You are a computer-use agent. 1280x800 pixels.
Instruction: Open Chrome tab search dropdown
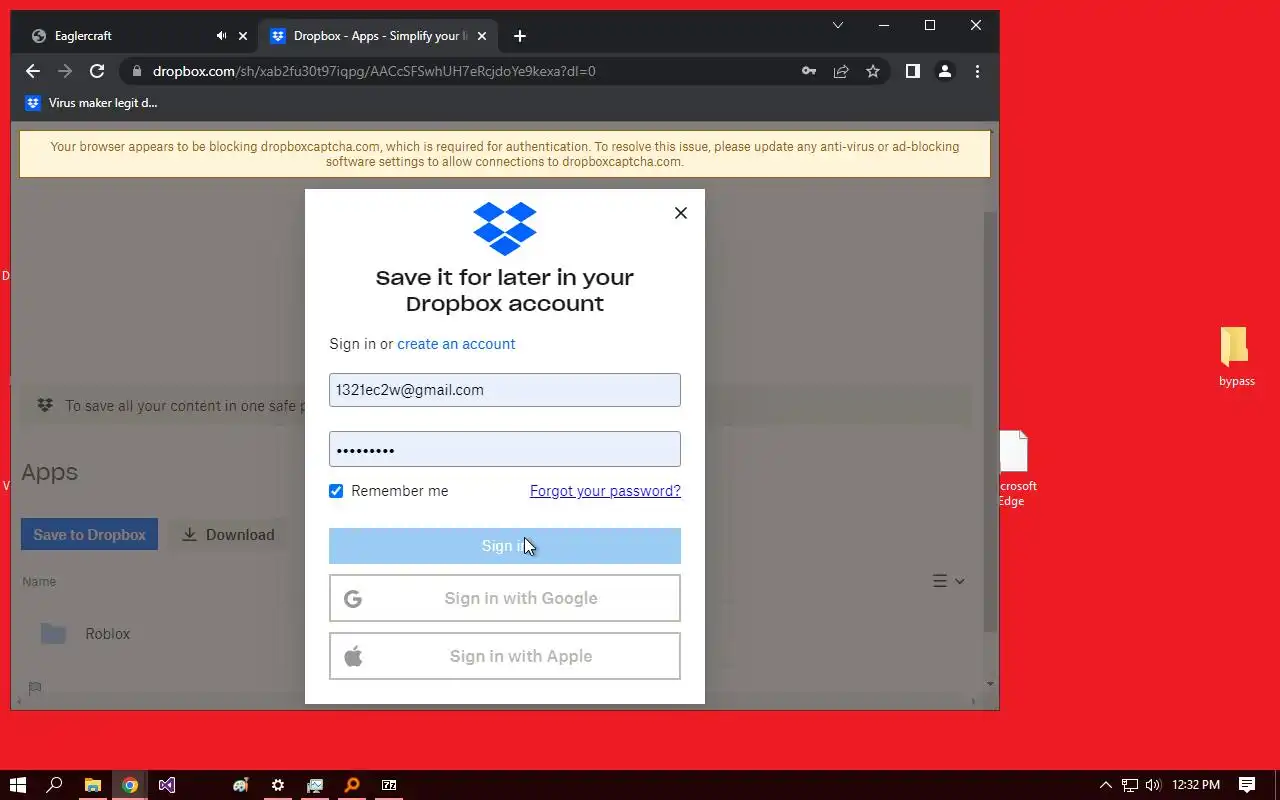pyautogui.click(x=838, y=25)
